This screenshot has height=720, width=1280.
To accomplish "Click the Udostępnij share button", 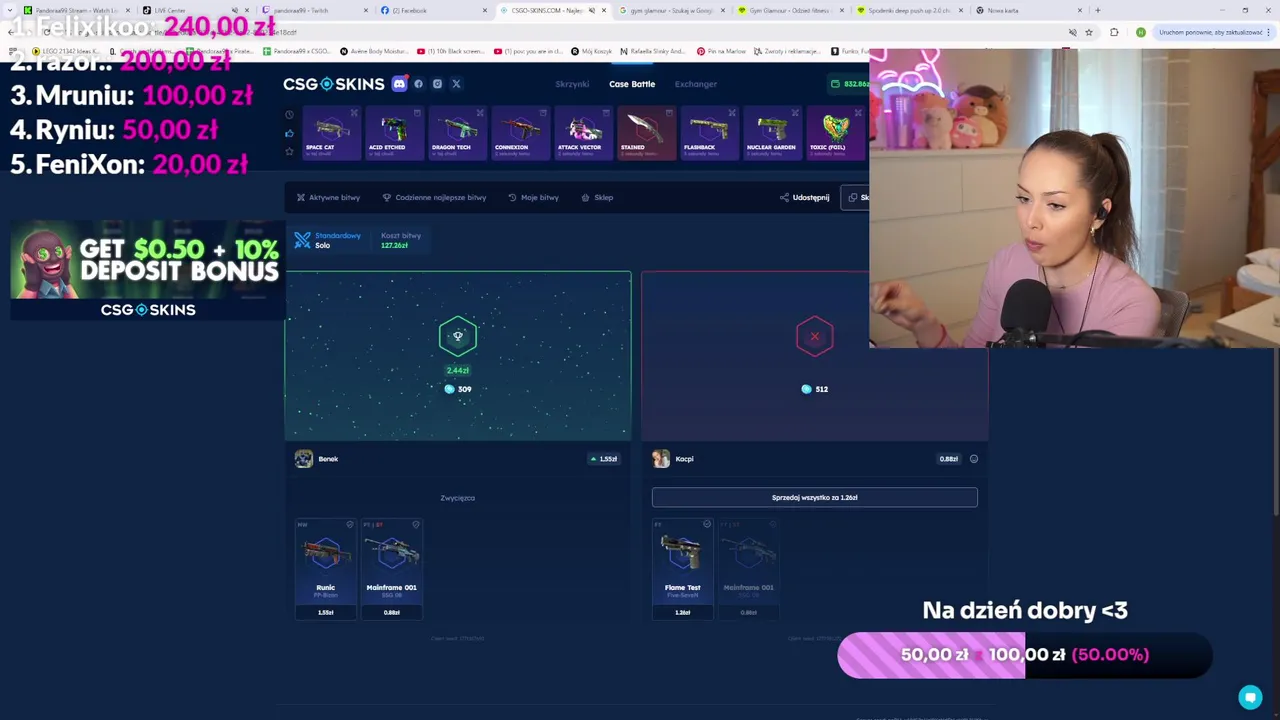I will (x=805, y=197).
